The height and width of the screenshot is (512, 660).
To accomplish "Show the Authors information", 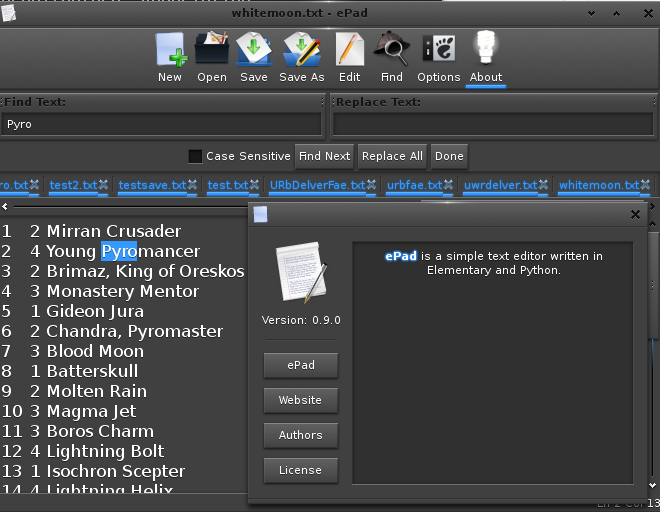I will pos(301,435).
